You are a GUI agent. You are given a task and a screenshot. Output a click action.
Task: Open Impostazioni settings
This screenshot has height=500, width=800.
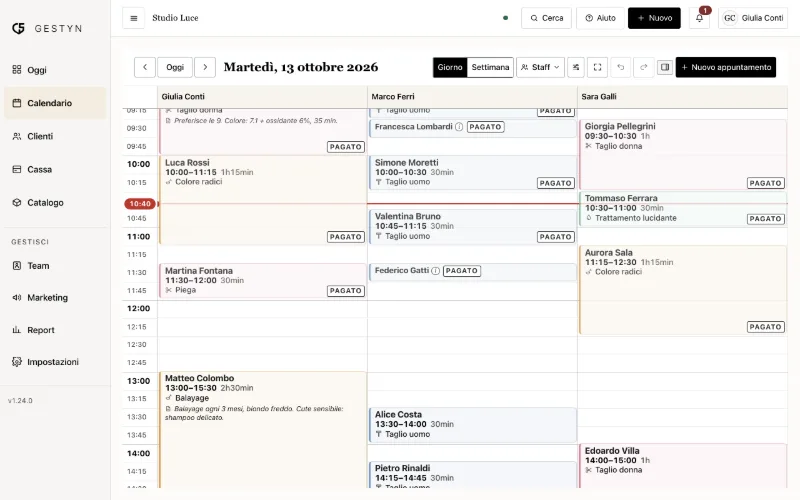pyautogui.click(x=55, y=362)
